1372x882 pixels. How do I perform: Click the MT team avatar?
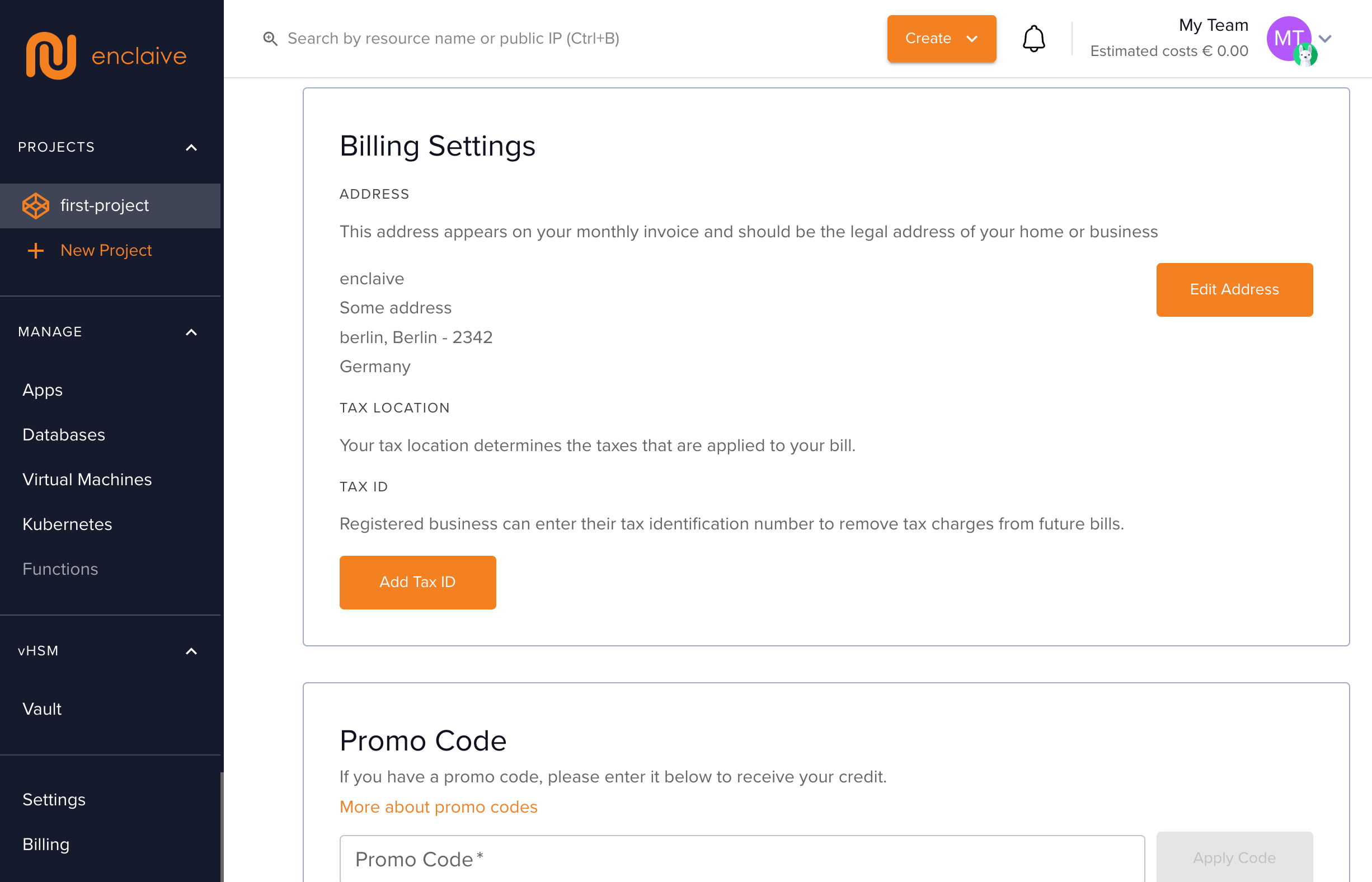(1288, 37)
